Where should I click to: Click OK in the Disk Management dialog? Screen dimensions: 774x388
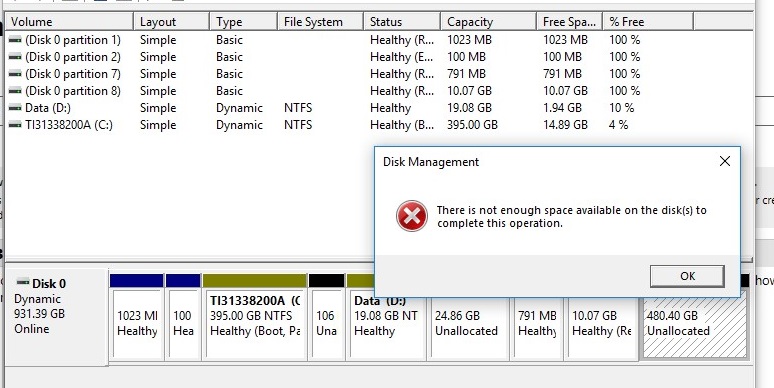click(x=687, y=276)
